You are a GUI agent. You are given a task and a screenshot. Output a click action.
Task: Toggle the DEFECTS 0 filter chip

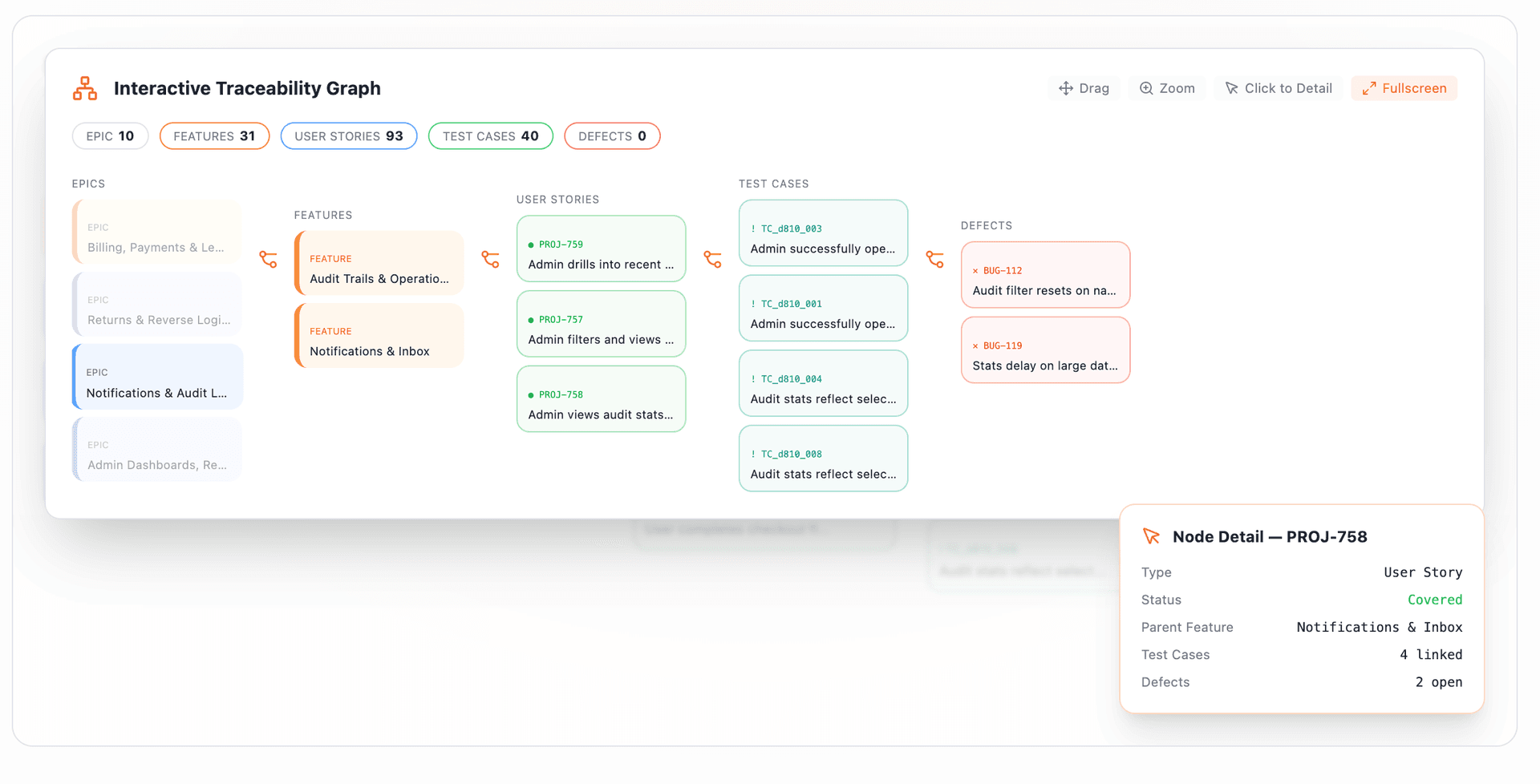point(612,135)
